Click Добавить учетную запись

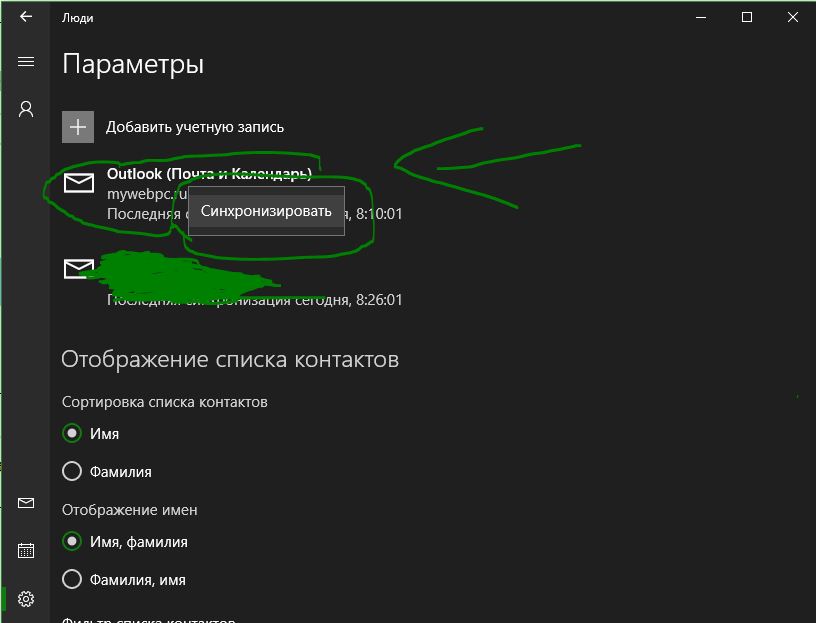coord(195,128)
